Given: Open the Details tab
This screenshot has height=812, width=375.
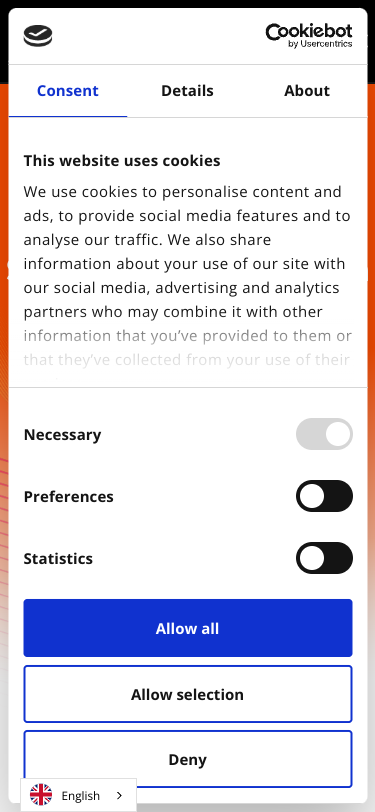Looking at the screenshot, I should pyautogui.click(x=187, y=91).
